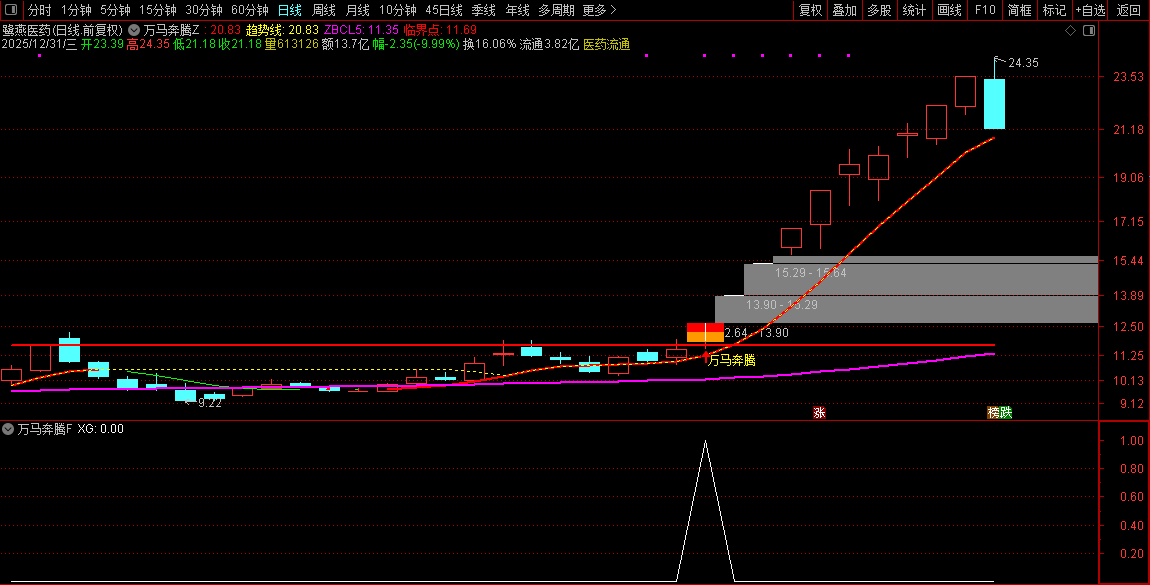This screenshot has width=1150, height=585.
Task: Toggle the right side panel icon
Action: point(1089,30)
